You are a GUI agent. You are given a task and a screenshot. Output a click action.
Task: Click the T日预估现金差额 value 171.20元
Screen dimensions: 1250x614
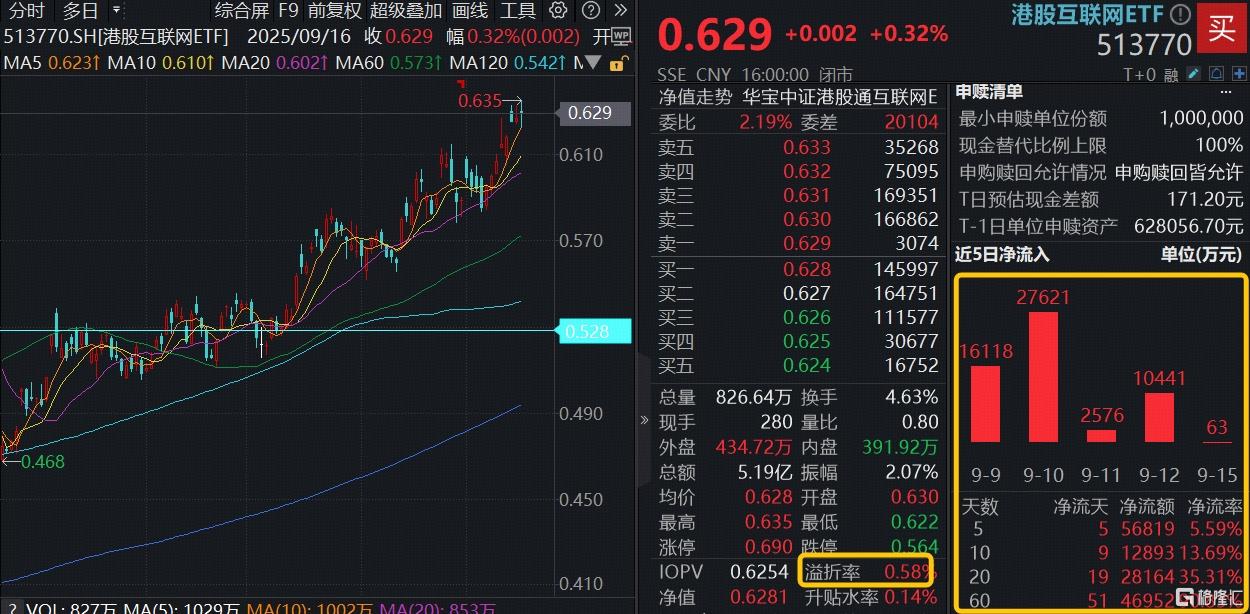point(1205,199)
